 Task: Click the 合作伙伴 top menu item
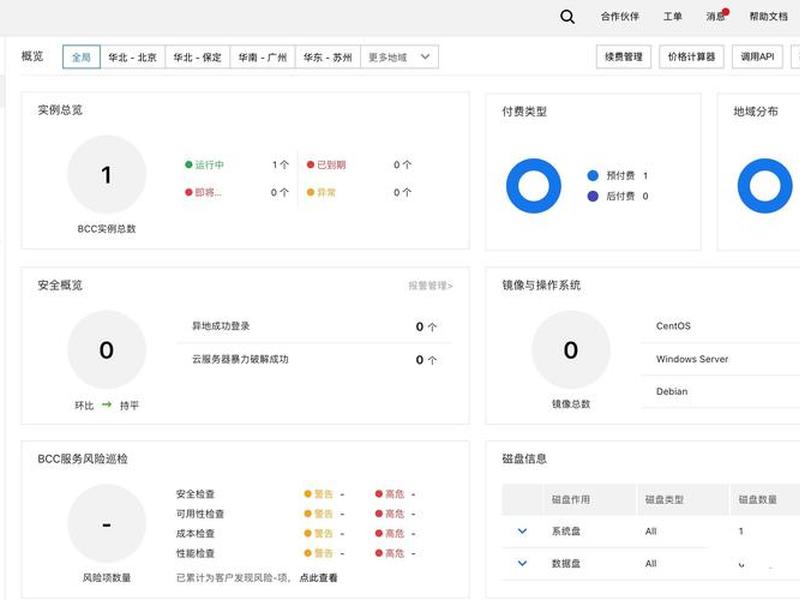(620, 17)
